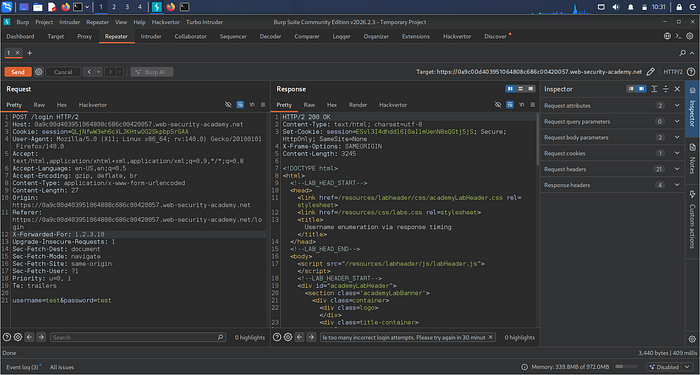Image resolution: width=700 pixels, height=375 pixels.
Task: Open command palette icon next to globe
Action: [679, 36]
